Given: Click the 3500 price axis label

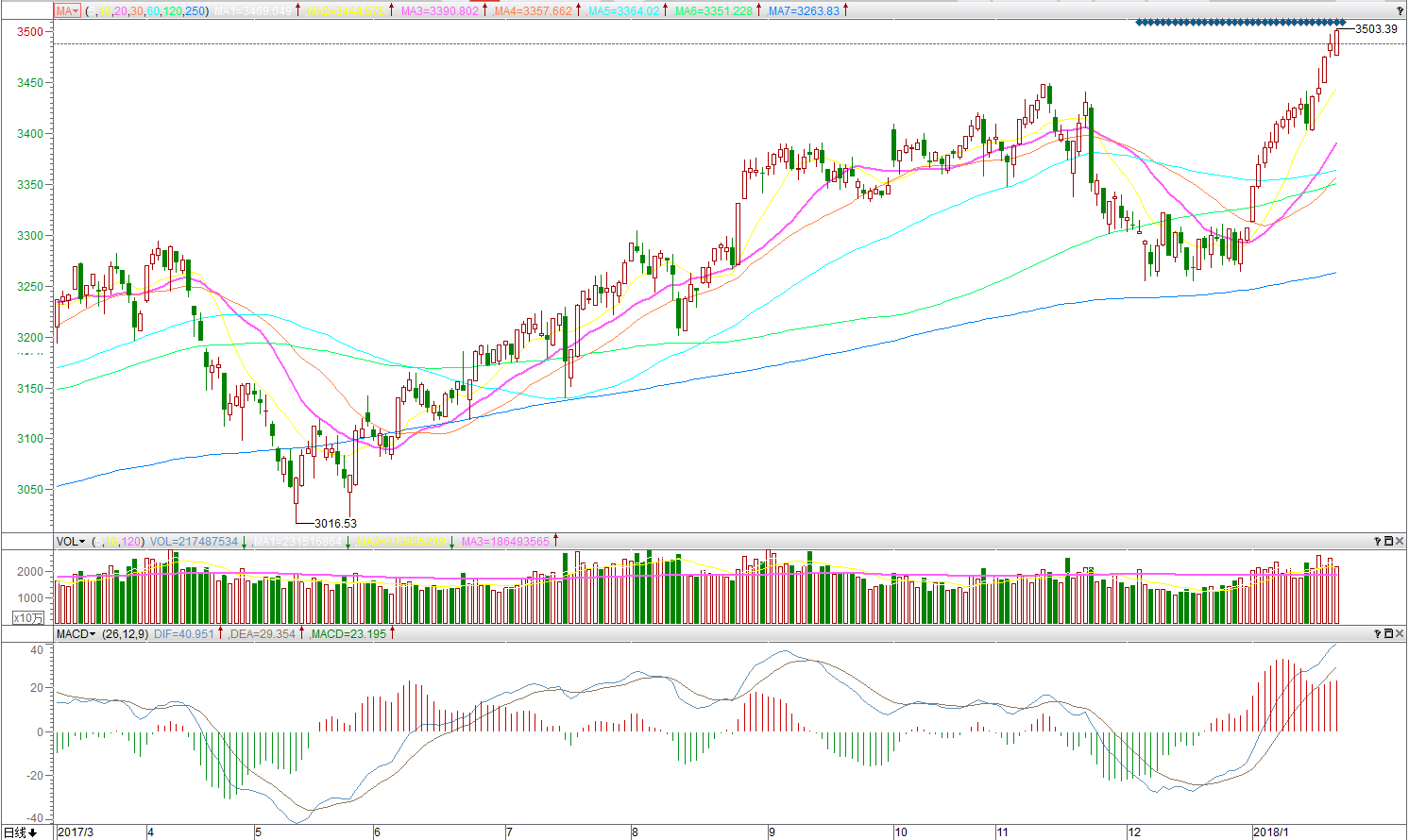Looking at the screenshot, I should [30, 32].
